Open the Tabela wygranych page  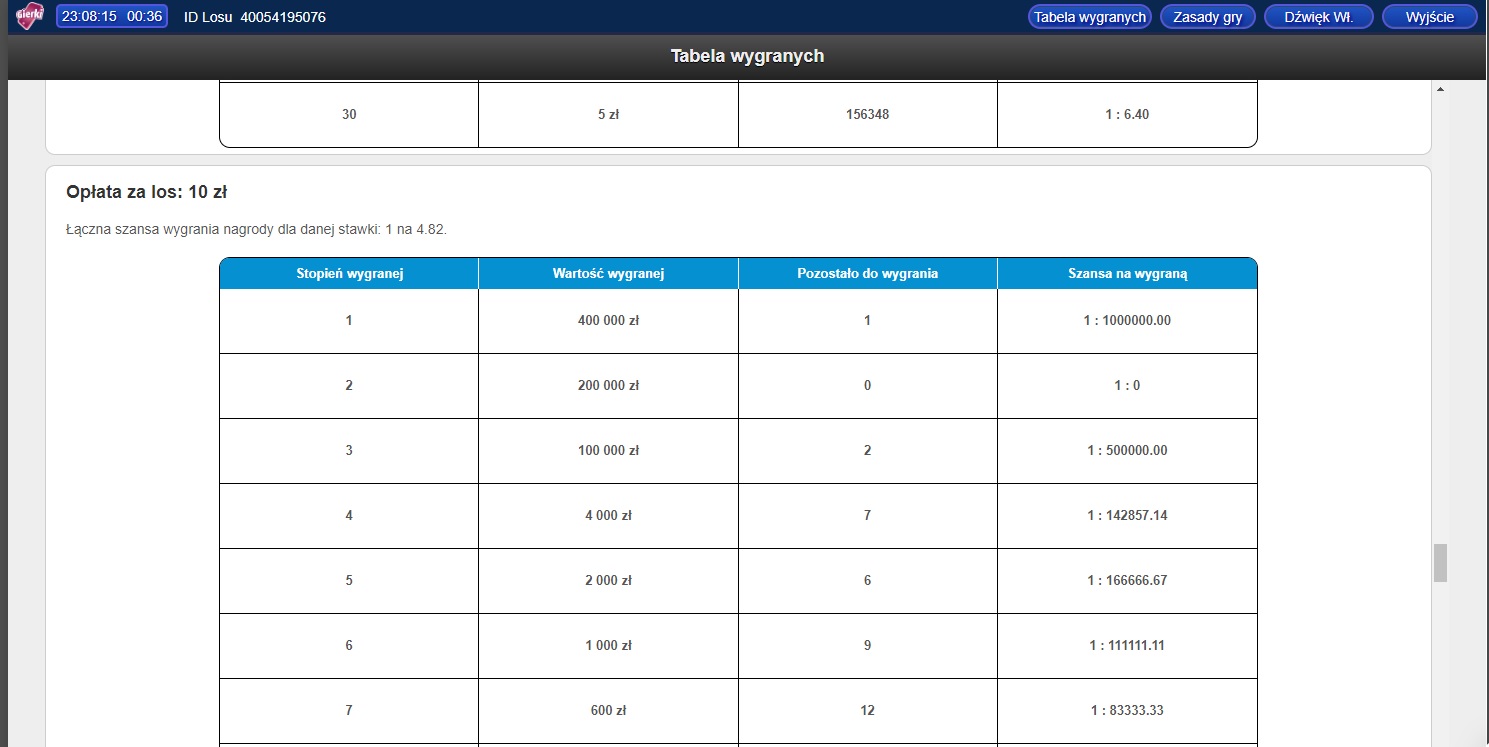click(1089, 17)
